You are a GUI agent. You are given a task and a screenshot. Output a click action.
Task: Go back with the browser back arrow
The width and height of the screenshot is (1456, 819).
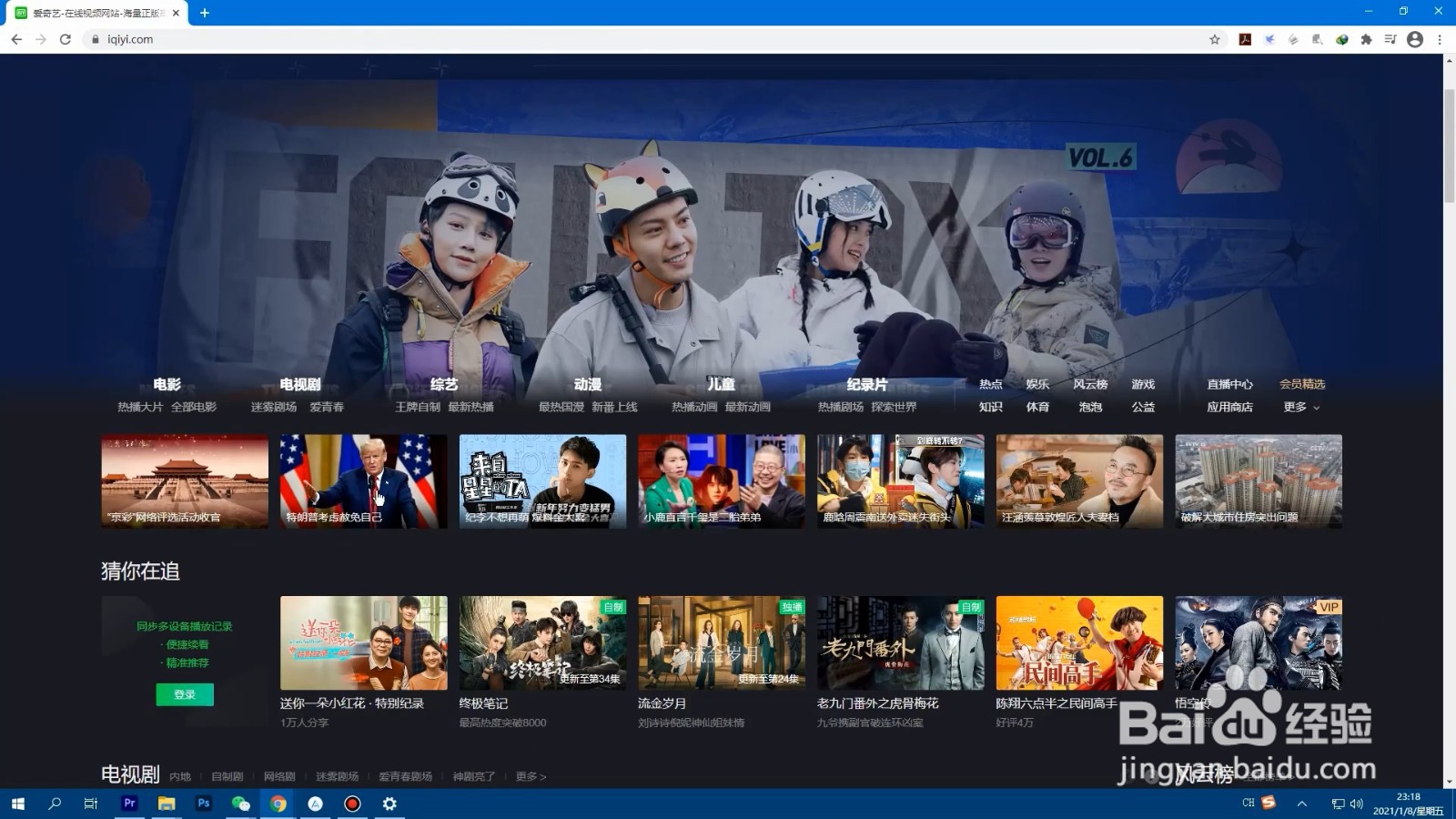(16, 39)
